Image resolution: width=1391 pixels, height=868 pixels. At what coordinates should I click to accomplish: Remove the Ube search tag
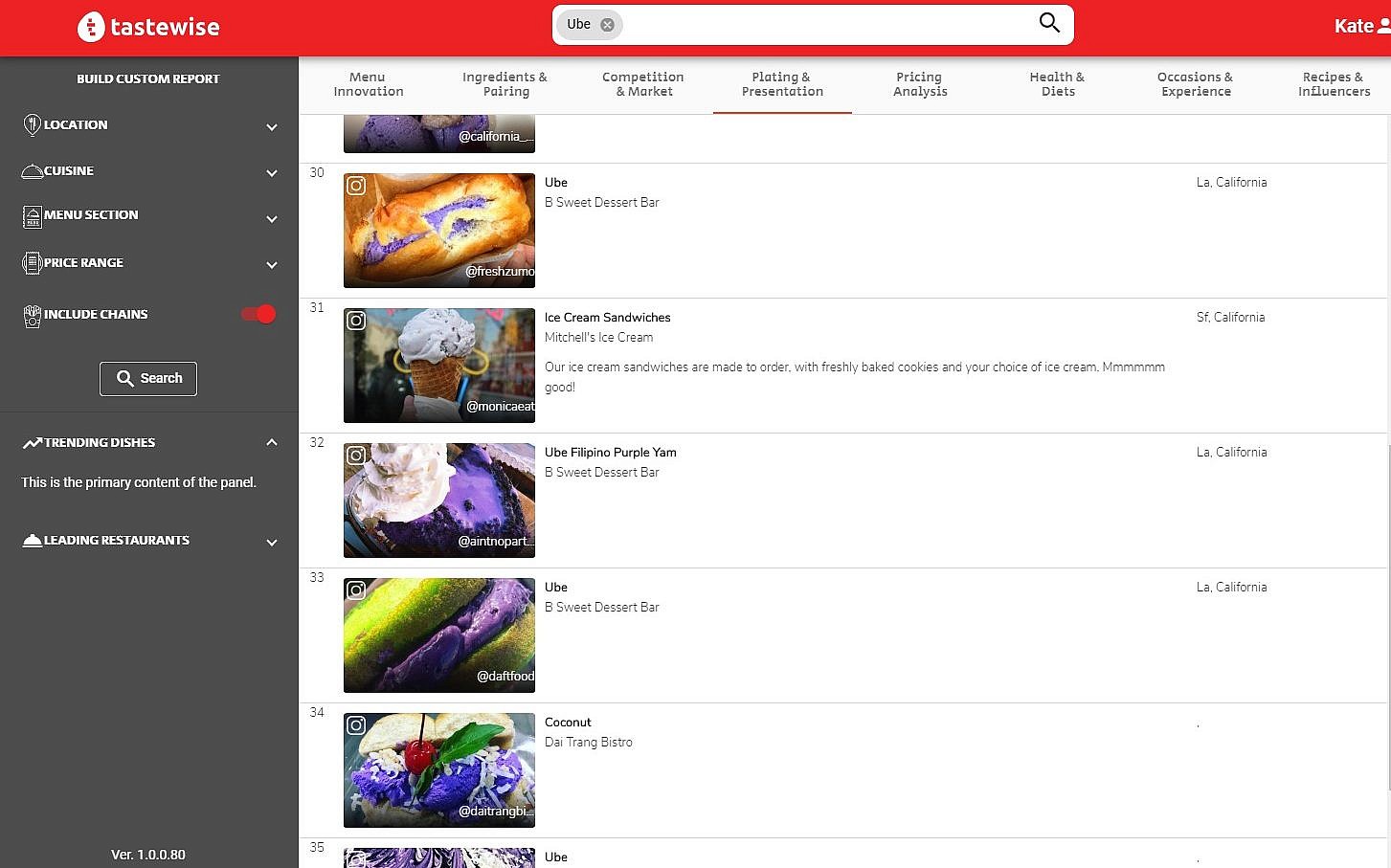tap(607, 25)
